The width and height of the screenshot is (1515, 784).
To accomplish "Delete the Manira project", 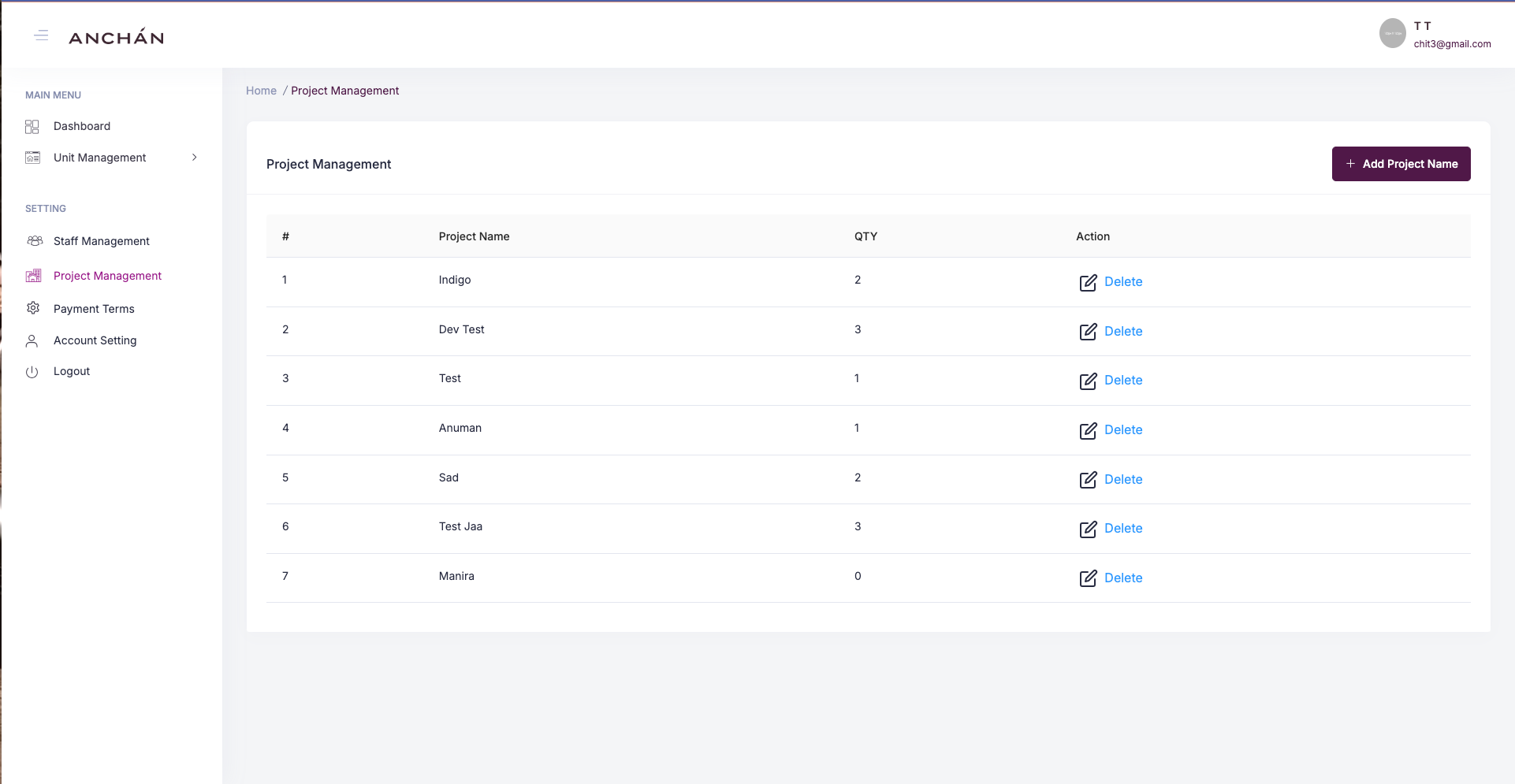I will click(x=1123, y=578).
